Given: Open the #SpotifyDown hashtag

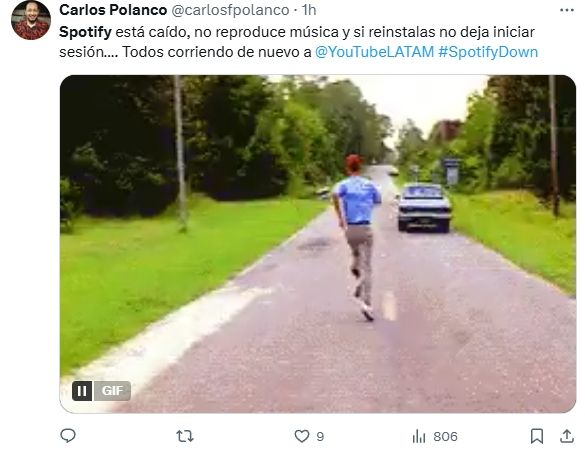Looking at the screenshot, I should (x=488, y=52).
